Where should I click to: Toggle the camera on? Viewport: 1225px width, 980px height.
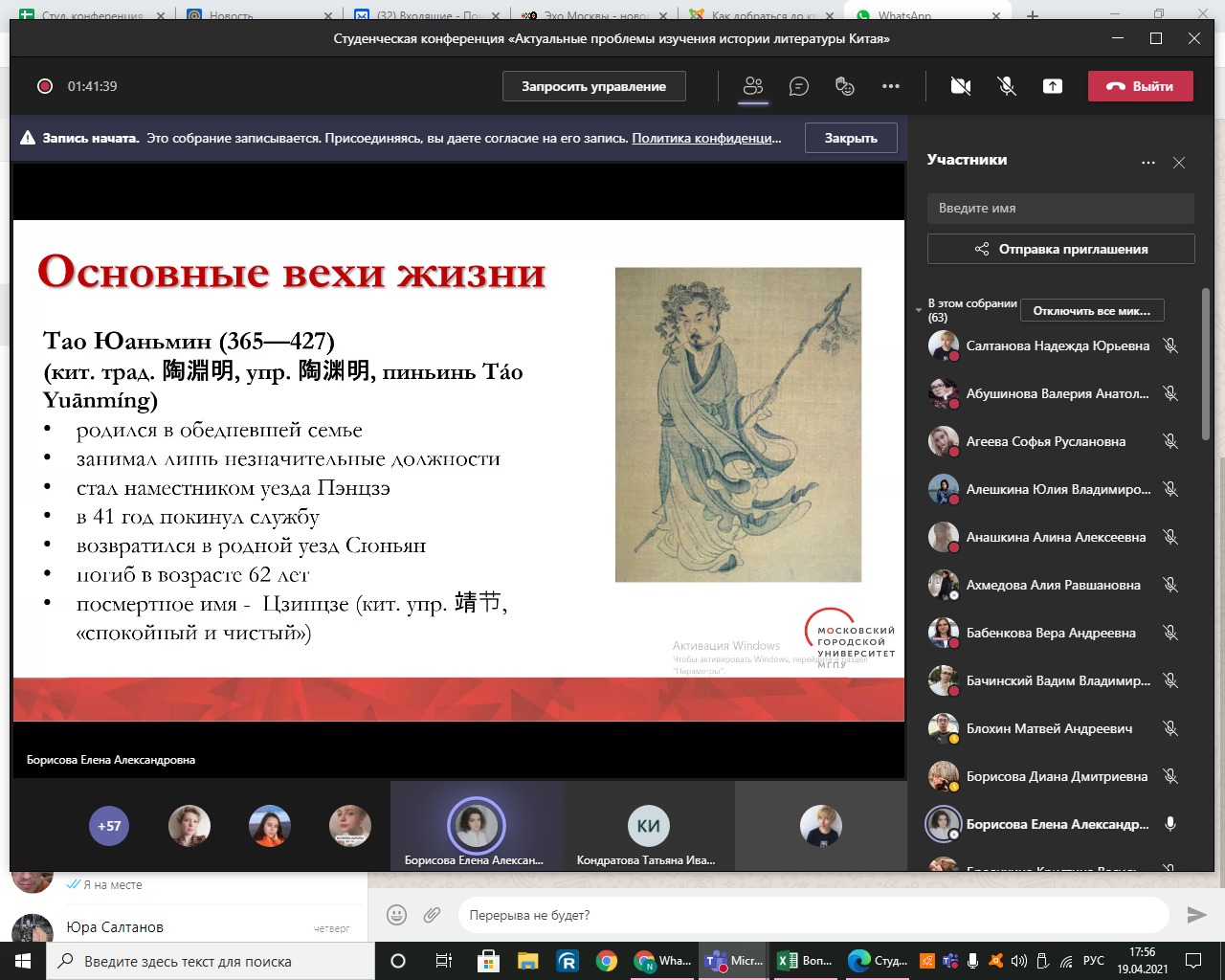pyautogui.click(x=961, y=86)
